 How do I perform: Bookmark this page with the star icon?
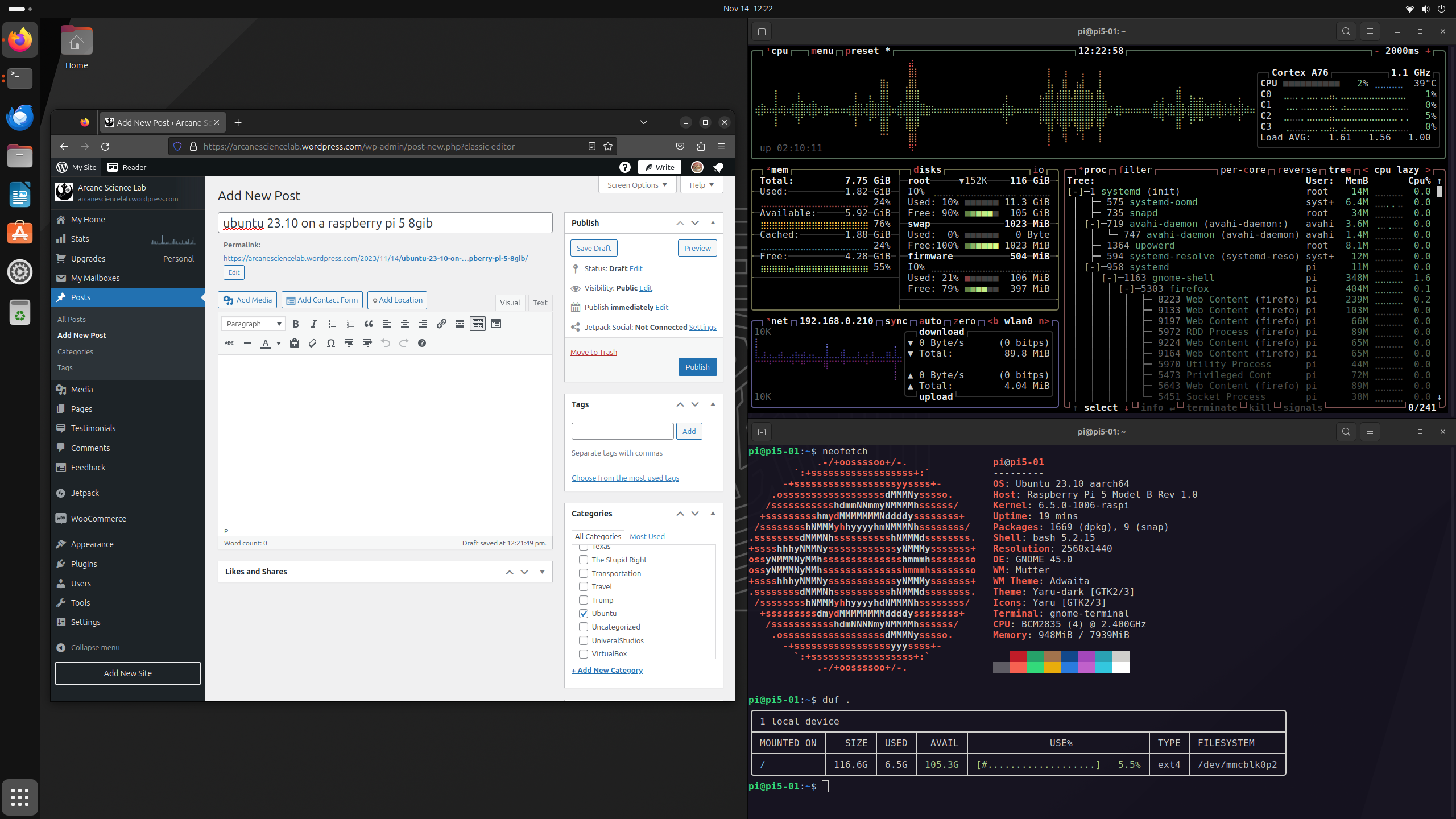pos(608,147)
